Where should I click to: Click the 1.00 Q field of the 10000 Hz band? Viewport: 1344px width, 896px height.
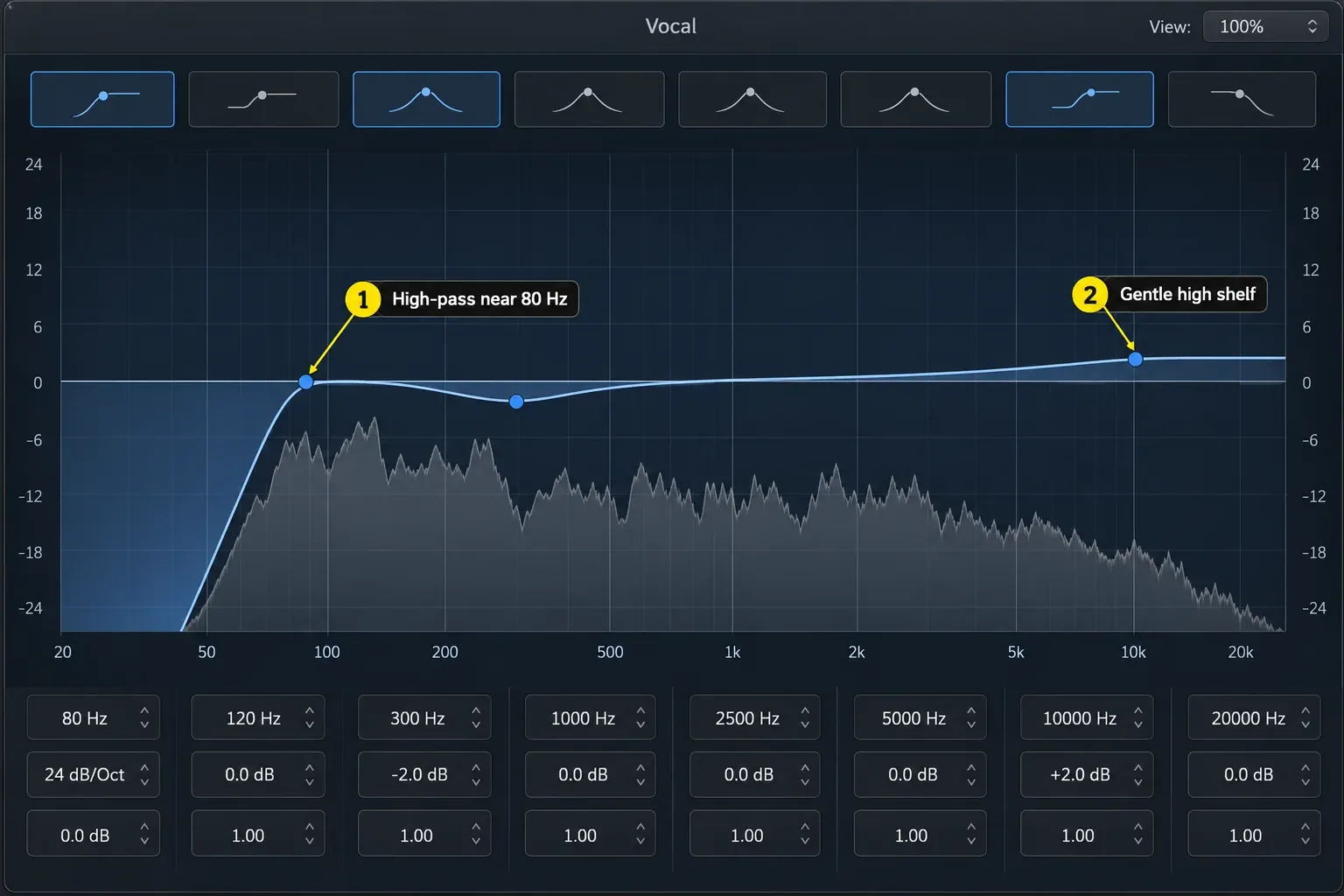click(x=1087, y=835)
